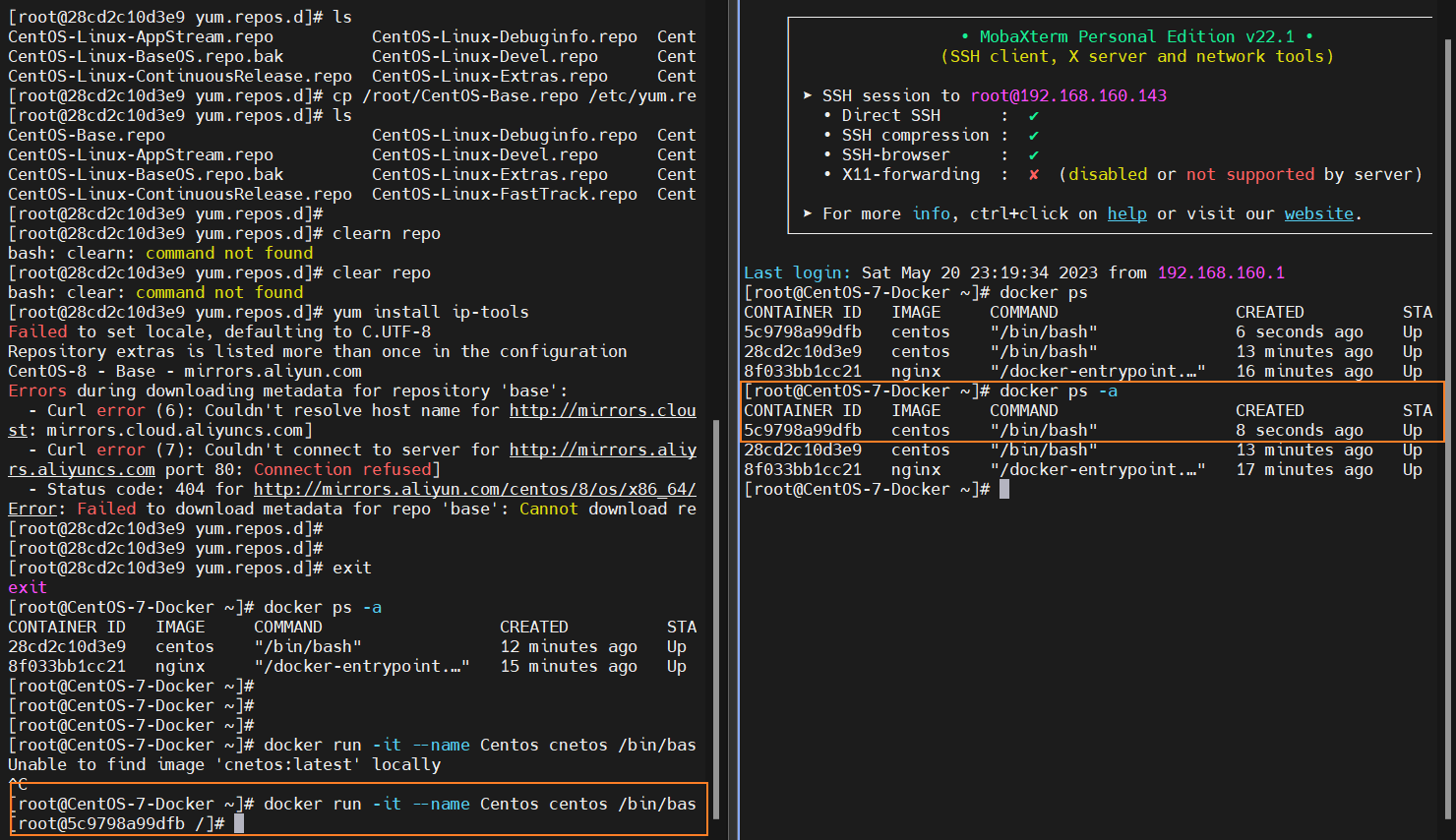Click the cursor after root@5c9798a99dfb prompt
This screenshot has height=840, width=1456.
pyautogui.click(x=239, y=823)
